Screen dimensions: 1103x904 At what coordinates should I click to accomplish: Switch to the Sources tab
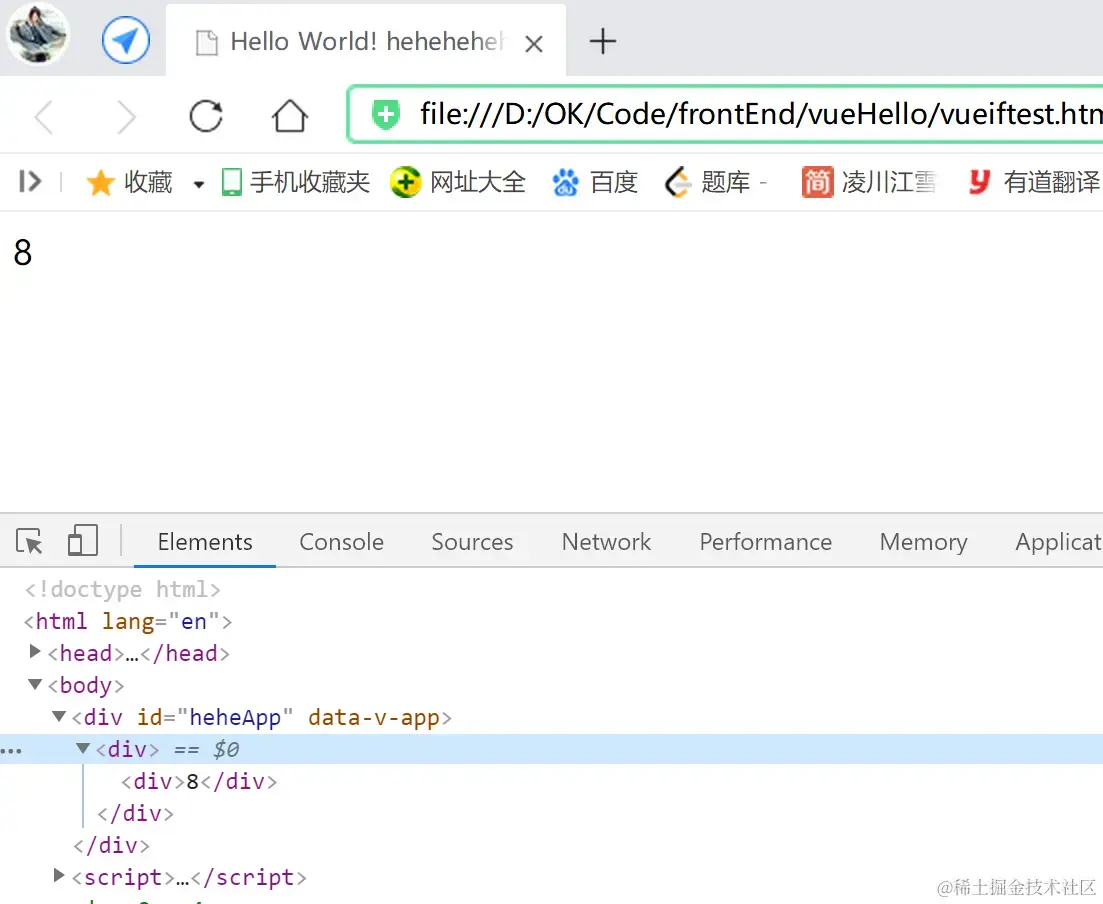tap(472, 542)
